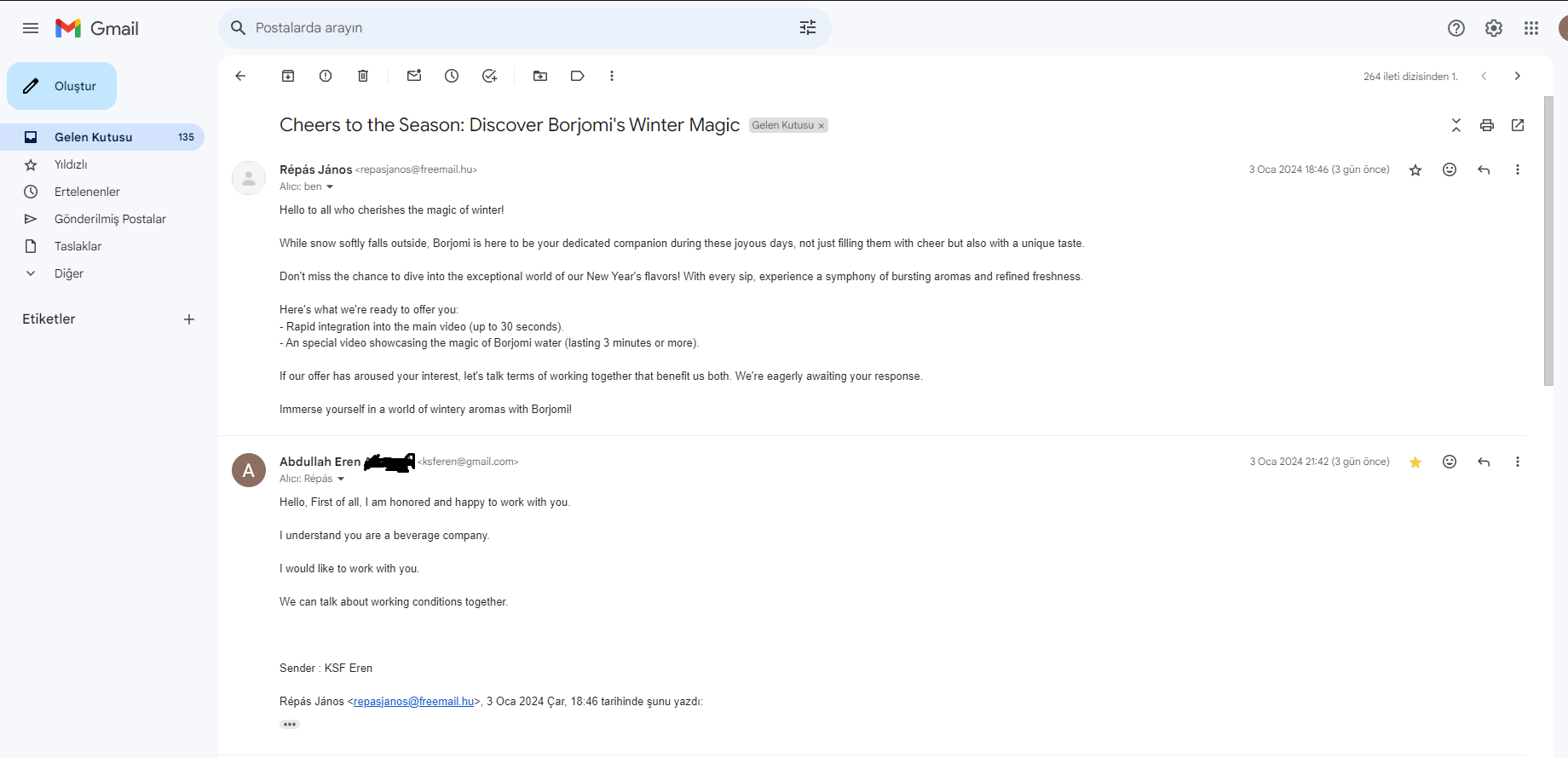1568x758 pixels.
Task: Click the search magnifier icon
Action: [239, 28]
